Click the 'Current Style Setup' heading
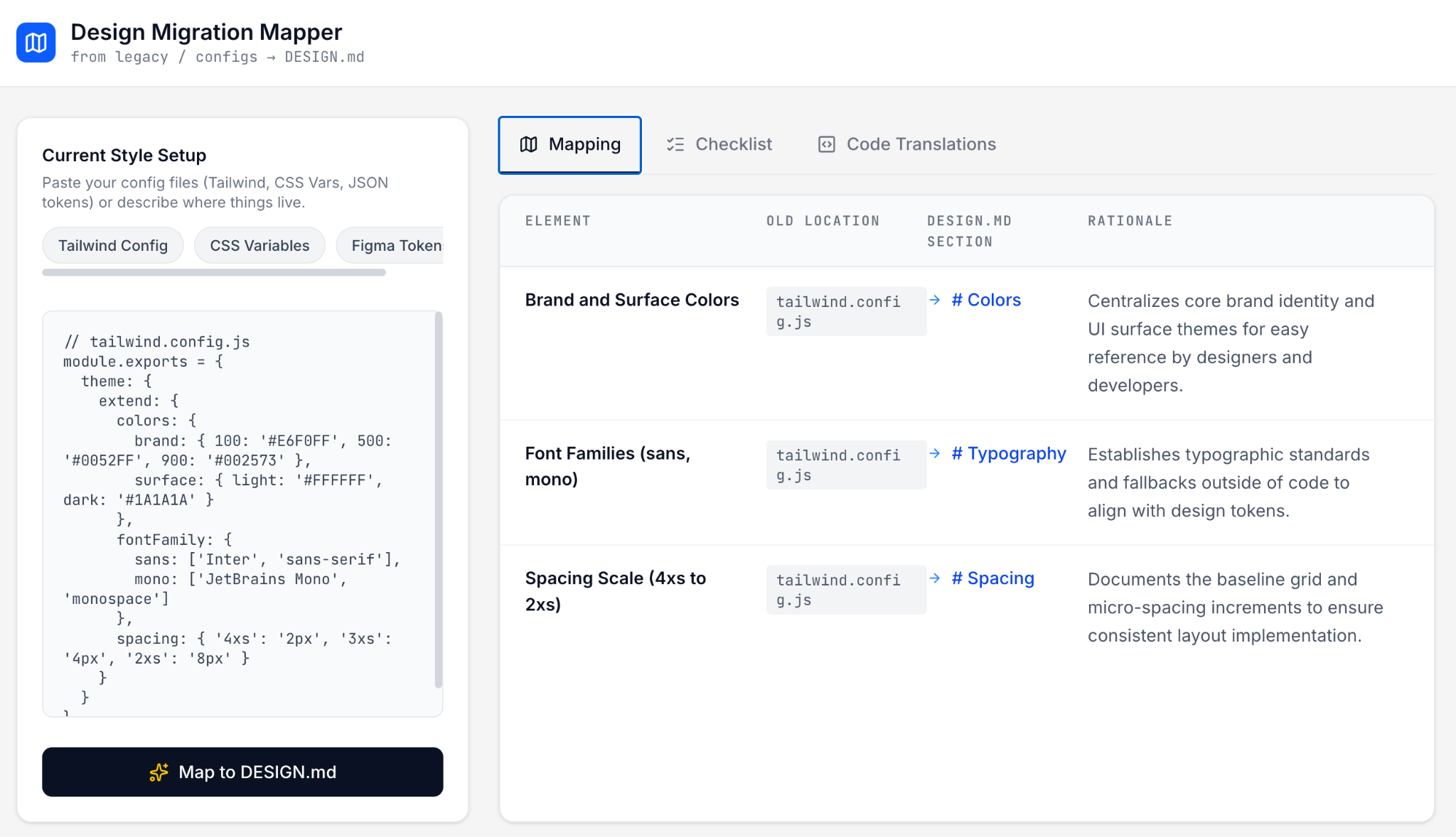The image size is (1456, 837). tap(124, 155)
